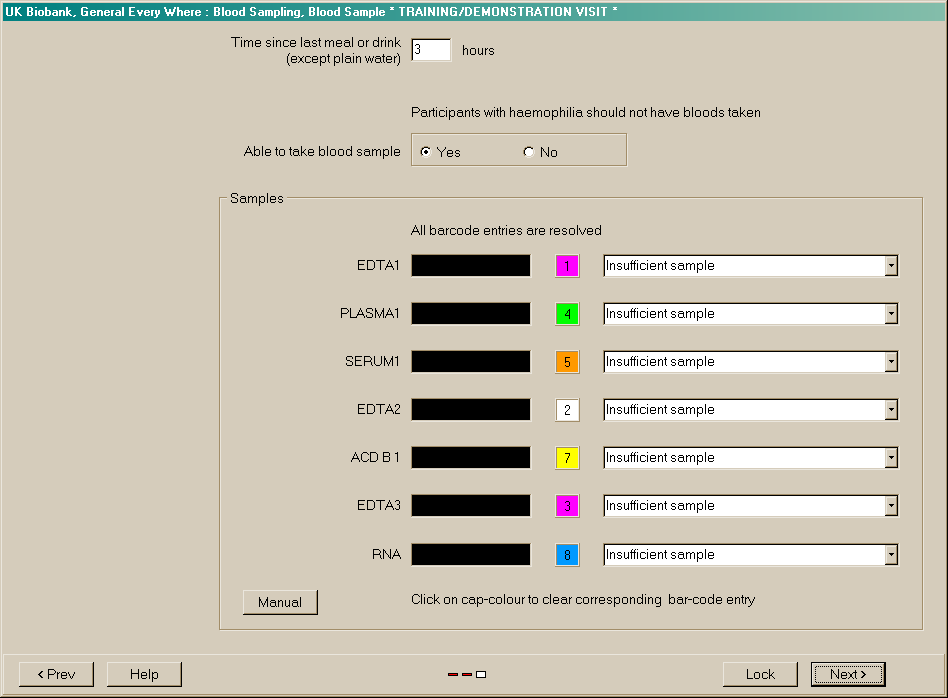Click the orange cap-colour 5 for SERUM1
Viewport: 948px width, 698px height.
click(567, 362)
